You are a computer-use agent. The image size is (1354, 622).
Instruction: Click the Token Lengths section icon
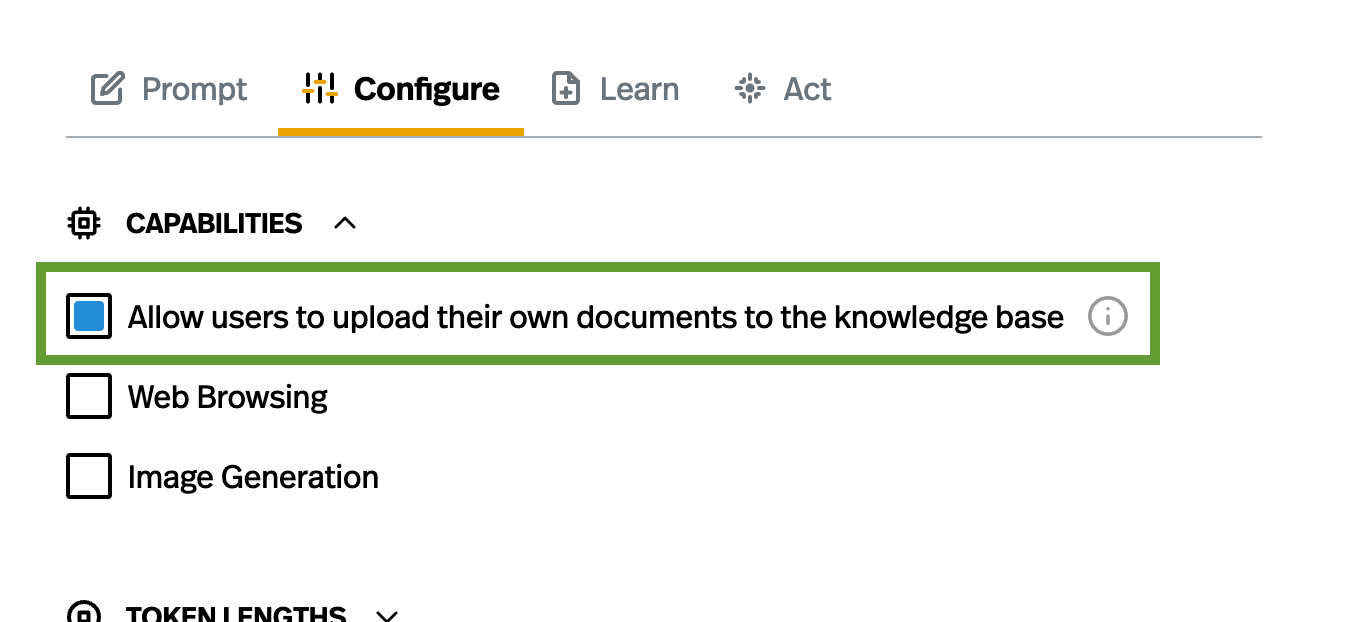point(84,613)
